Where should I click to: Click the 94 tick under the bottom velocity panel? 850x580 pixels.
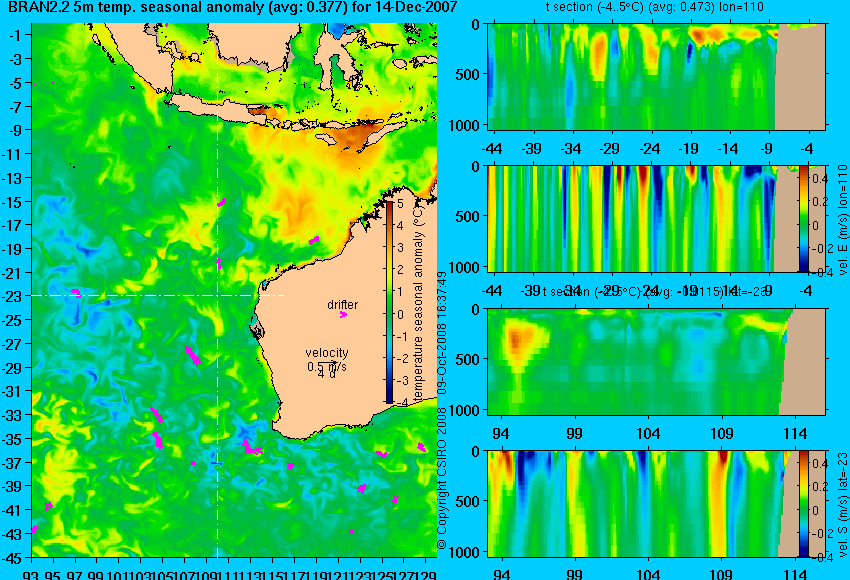click(502, 574)
